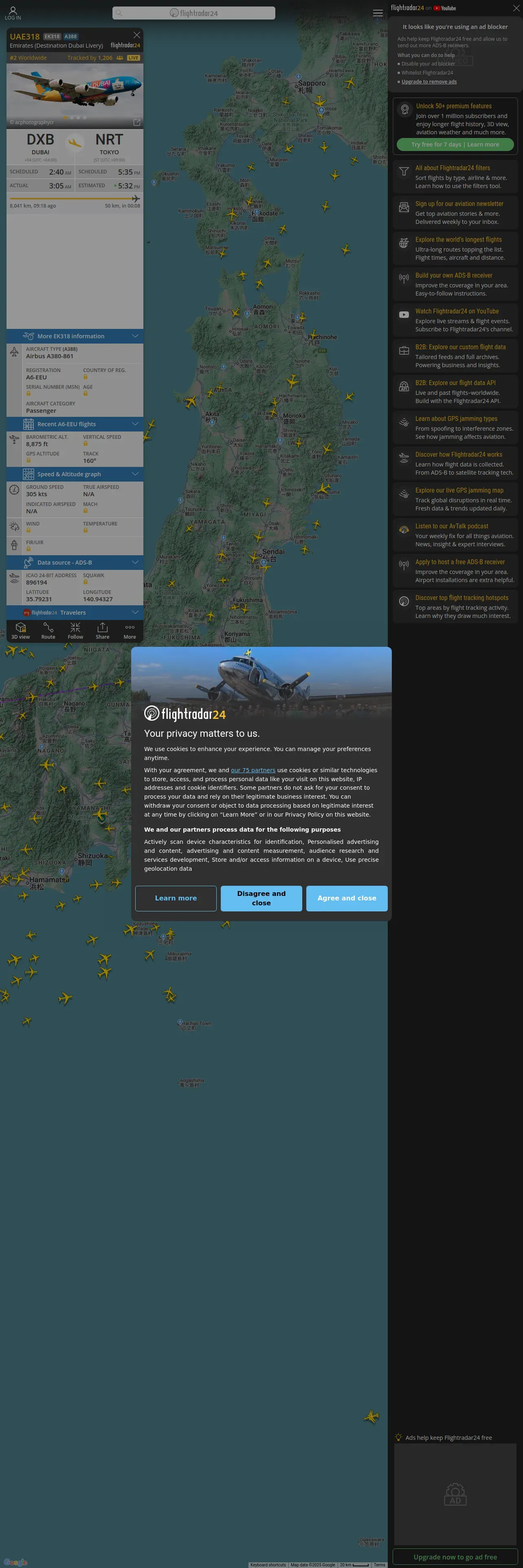Open the Share flight option
This screenshot has height=1568, width=523.
click(102, 631)
